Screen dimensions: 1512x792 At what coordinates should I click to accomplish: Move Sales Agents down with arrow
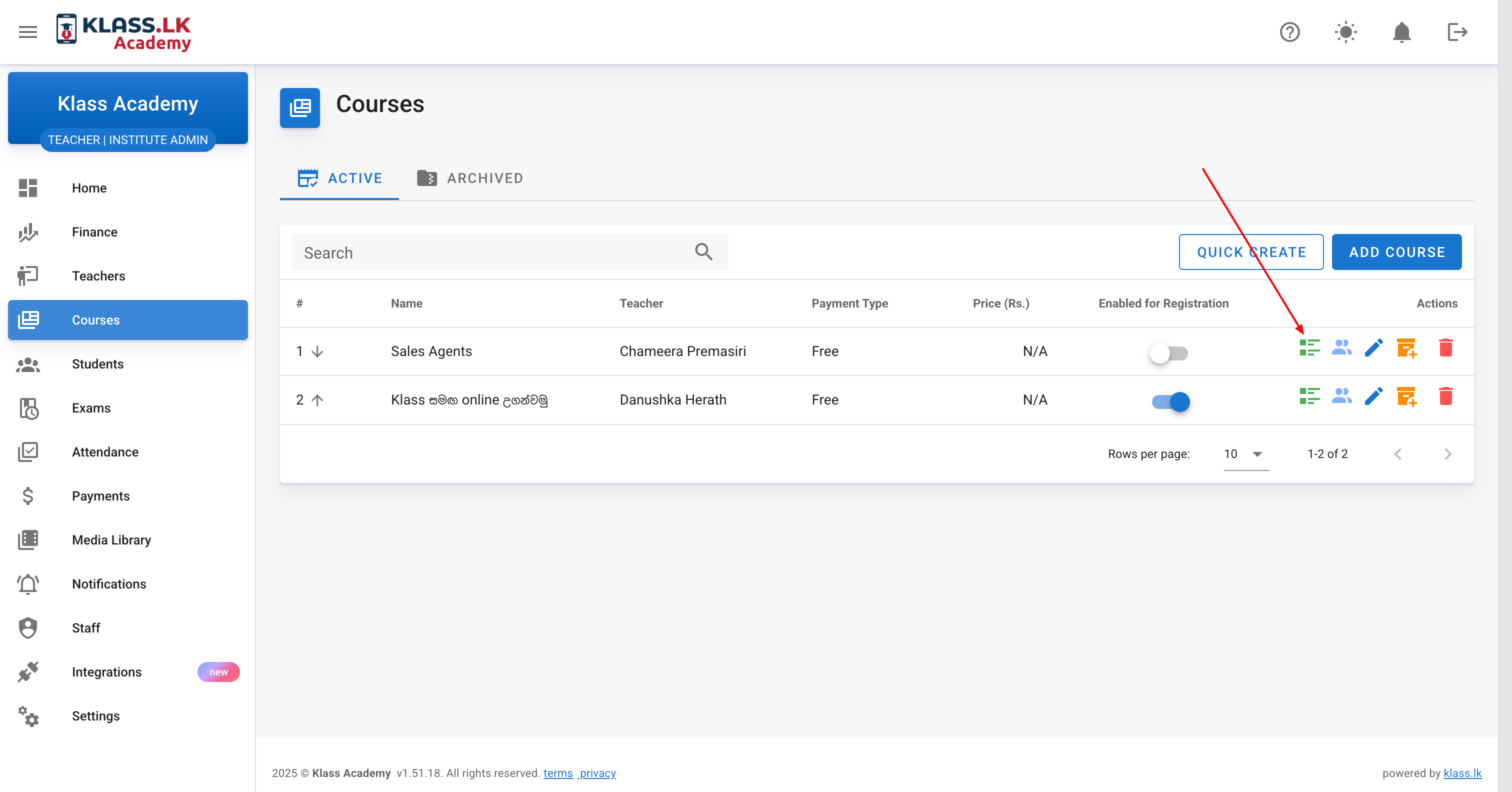[x=317, y=351]
